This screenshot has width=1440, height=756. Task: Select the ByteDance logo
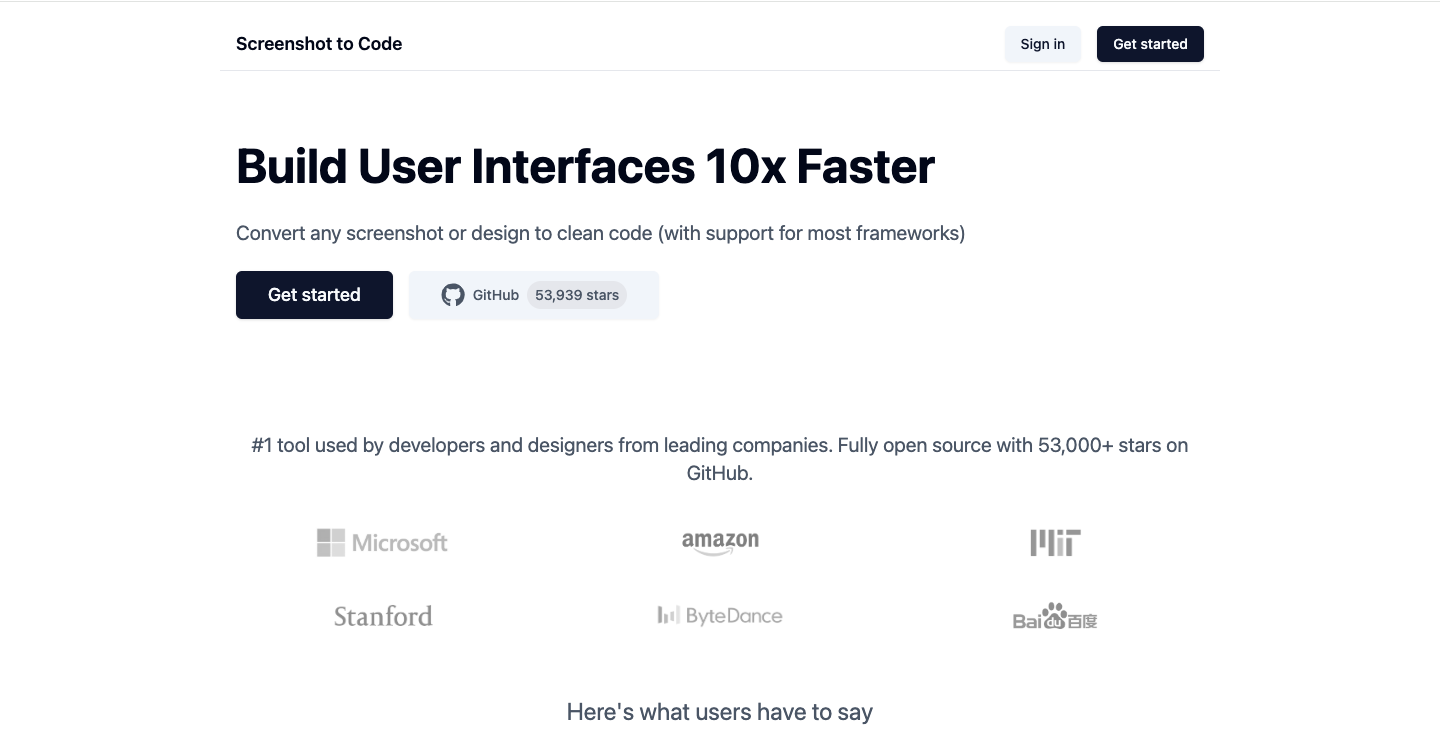720,615
